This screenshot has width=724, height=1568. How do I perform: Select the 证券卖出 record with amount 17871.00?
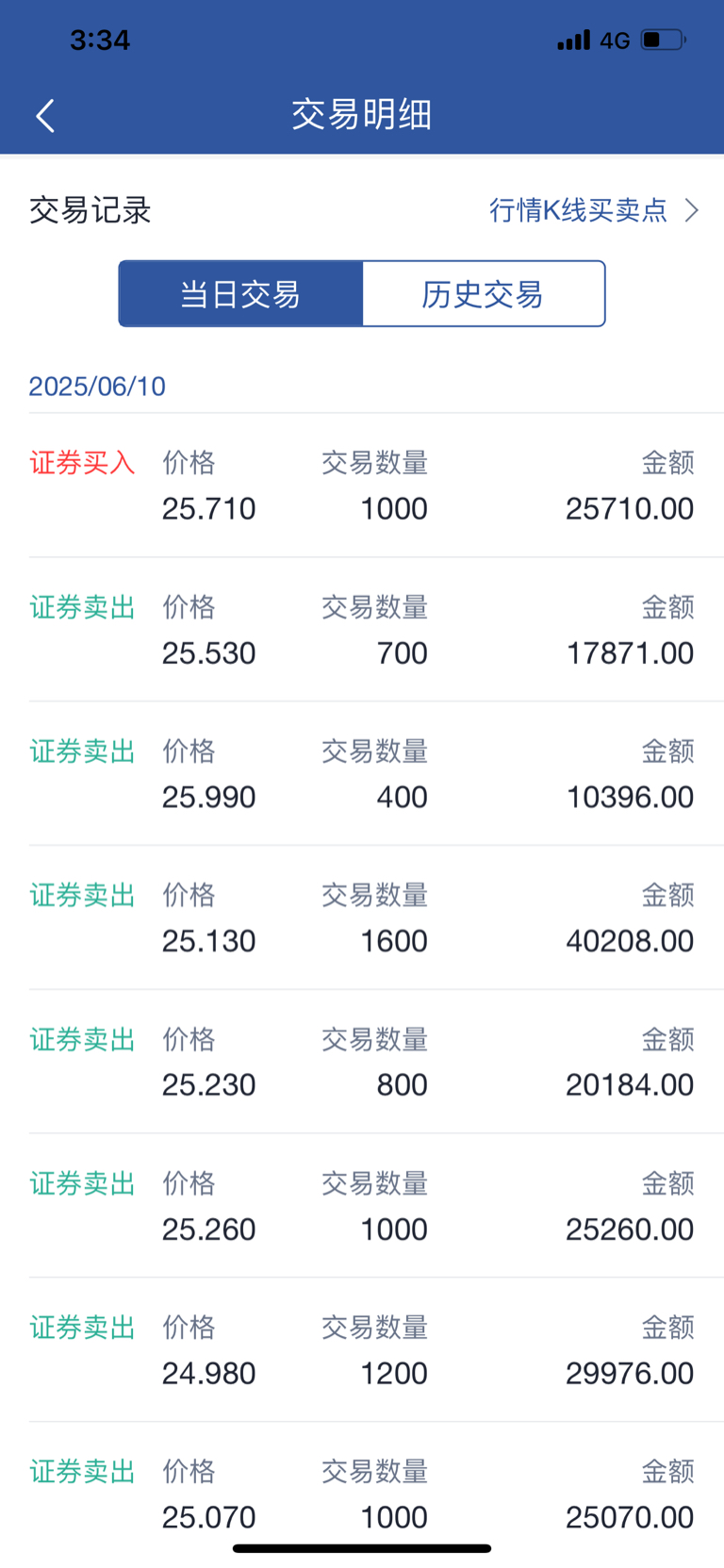point(362,630)
